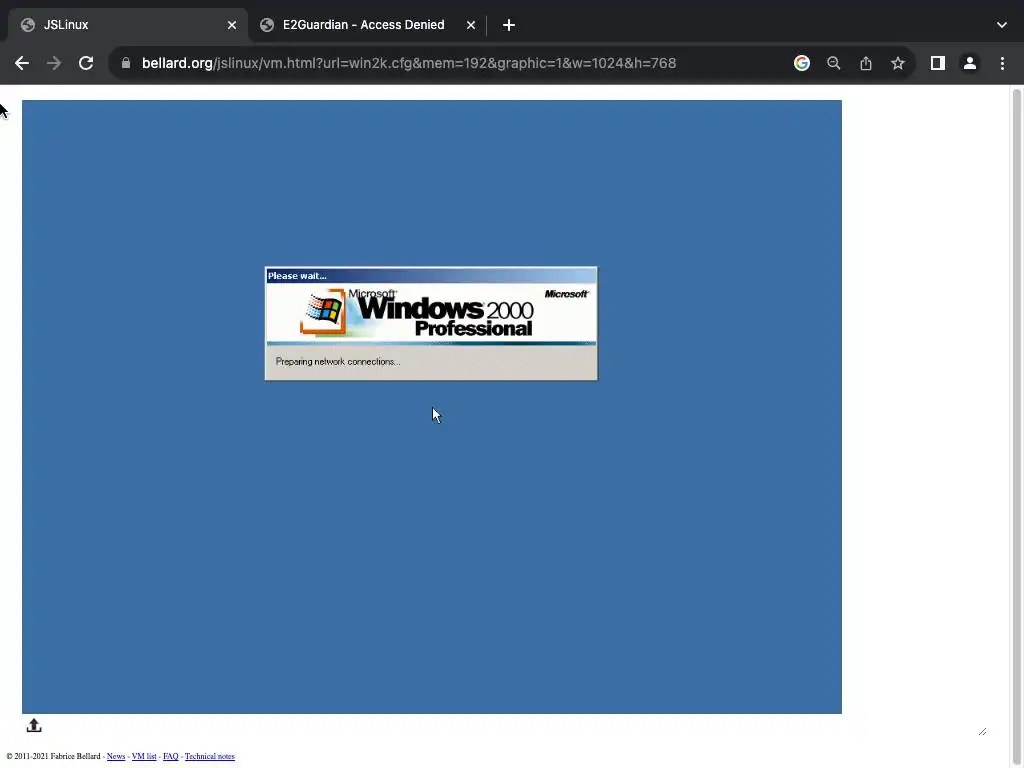Reload the JSLinux page
The image size is (1024, 768).
click(x=86, y=63)
